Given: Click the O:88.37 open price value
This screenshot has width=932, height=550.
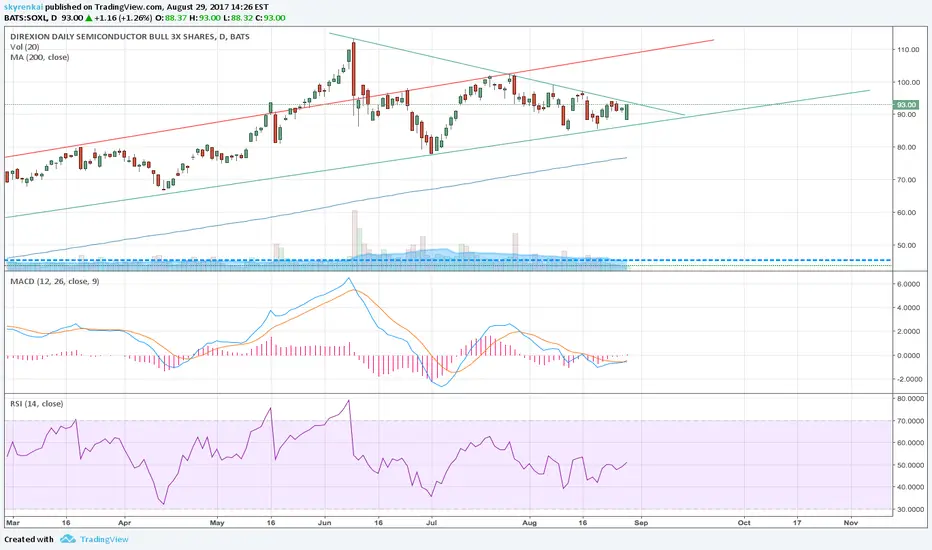Looking at the screenshot, I should [x=171, y=18].
